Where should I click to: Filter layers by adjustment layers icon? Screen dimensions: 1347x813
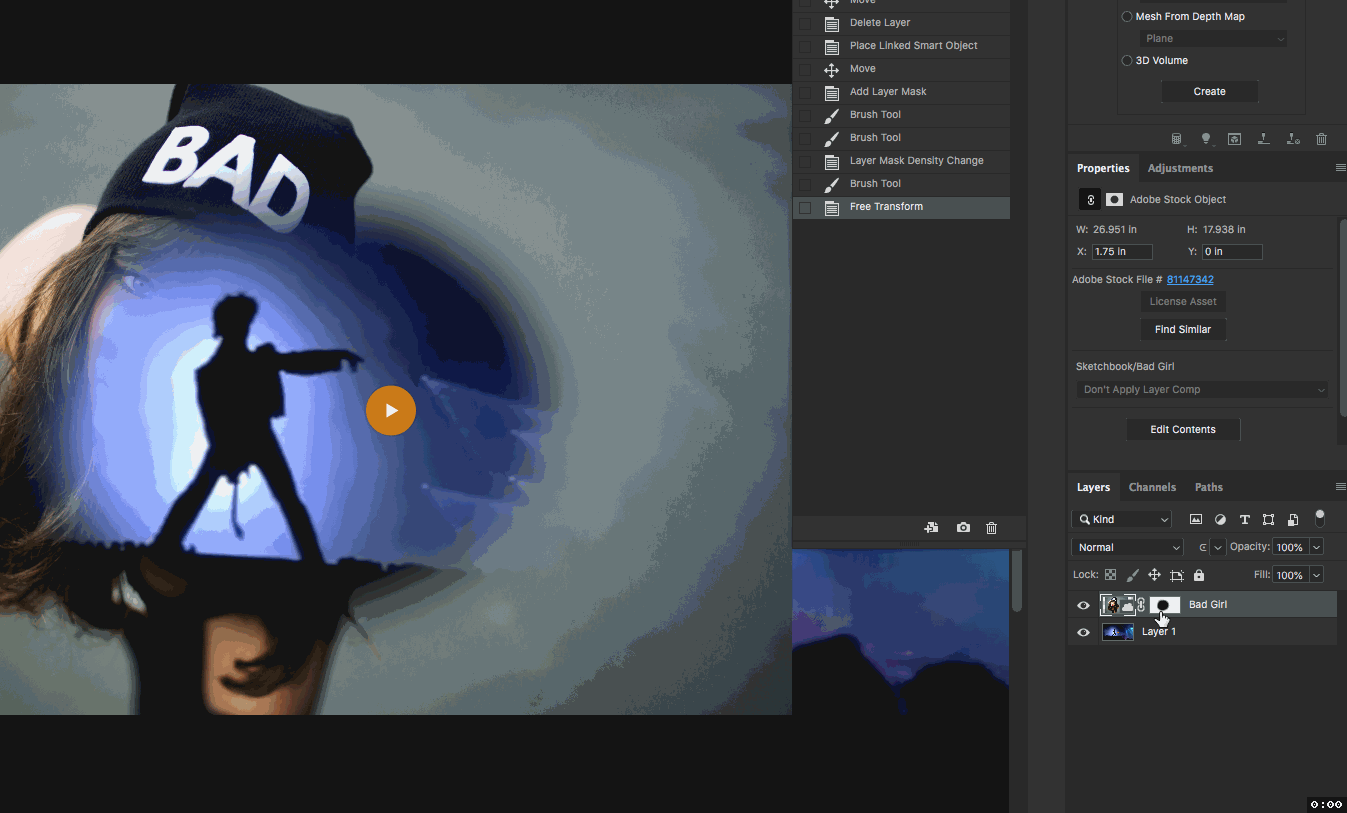(1220, 519)
